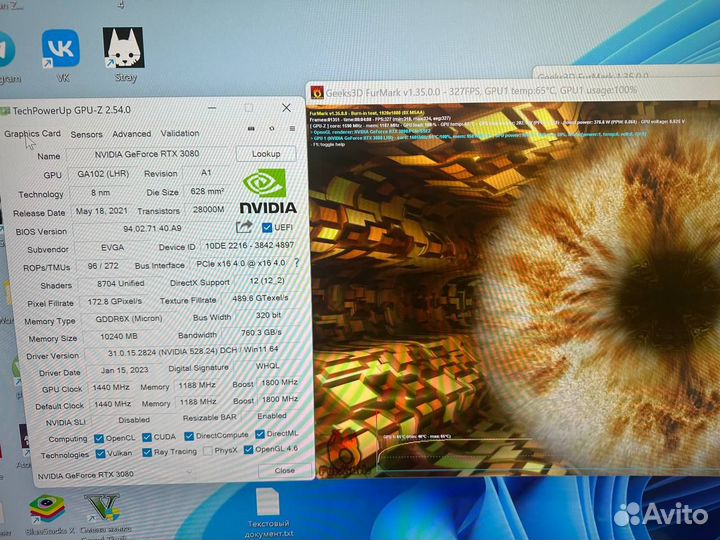Screen dimensions: 720x540
Task: Switch to the Graphics Card tab
Action: point(32,134)
